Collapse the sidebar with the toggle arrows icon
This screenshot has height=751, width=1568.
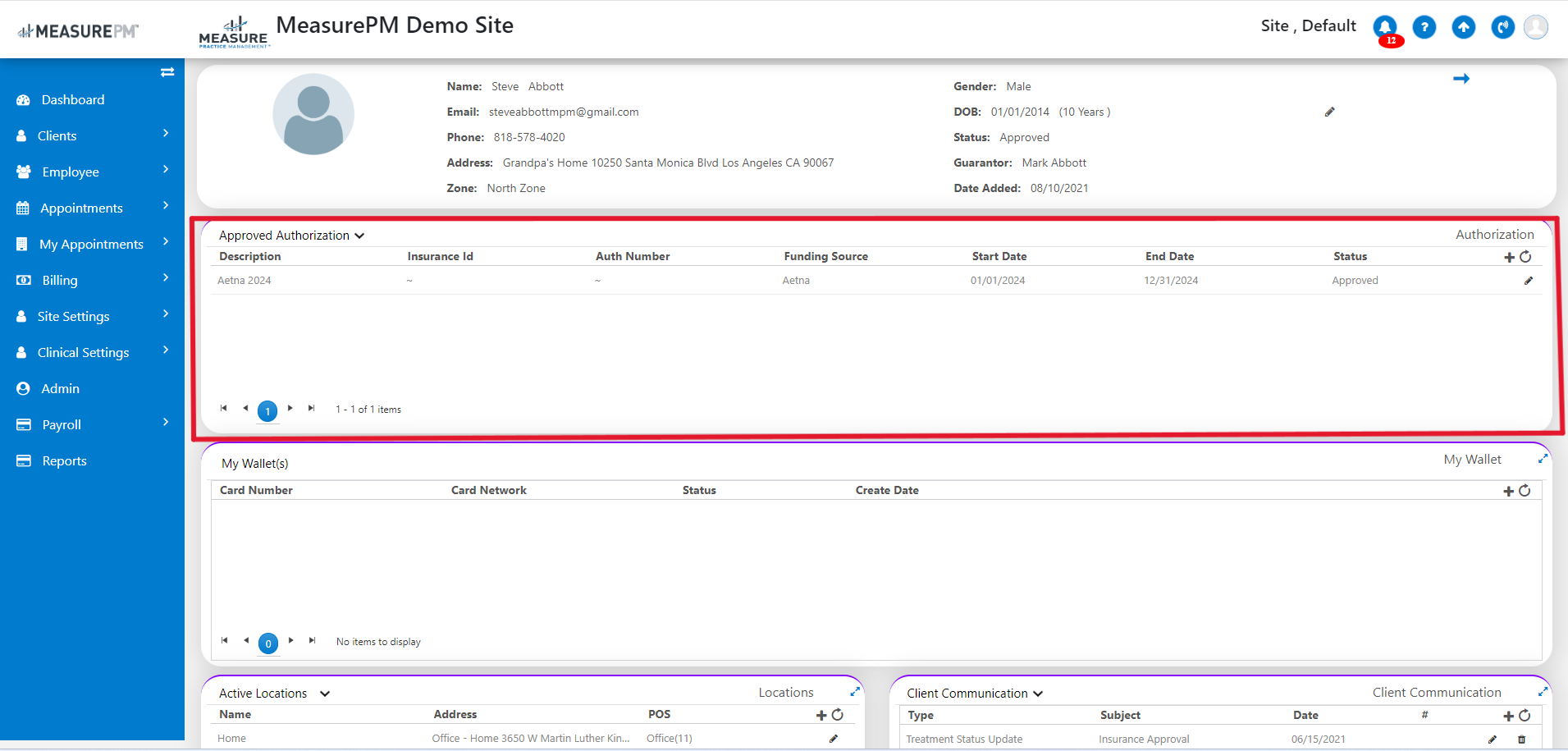(x=167, y=72)
